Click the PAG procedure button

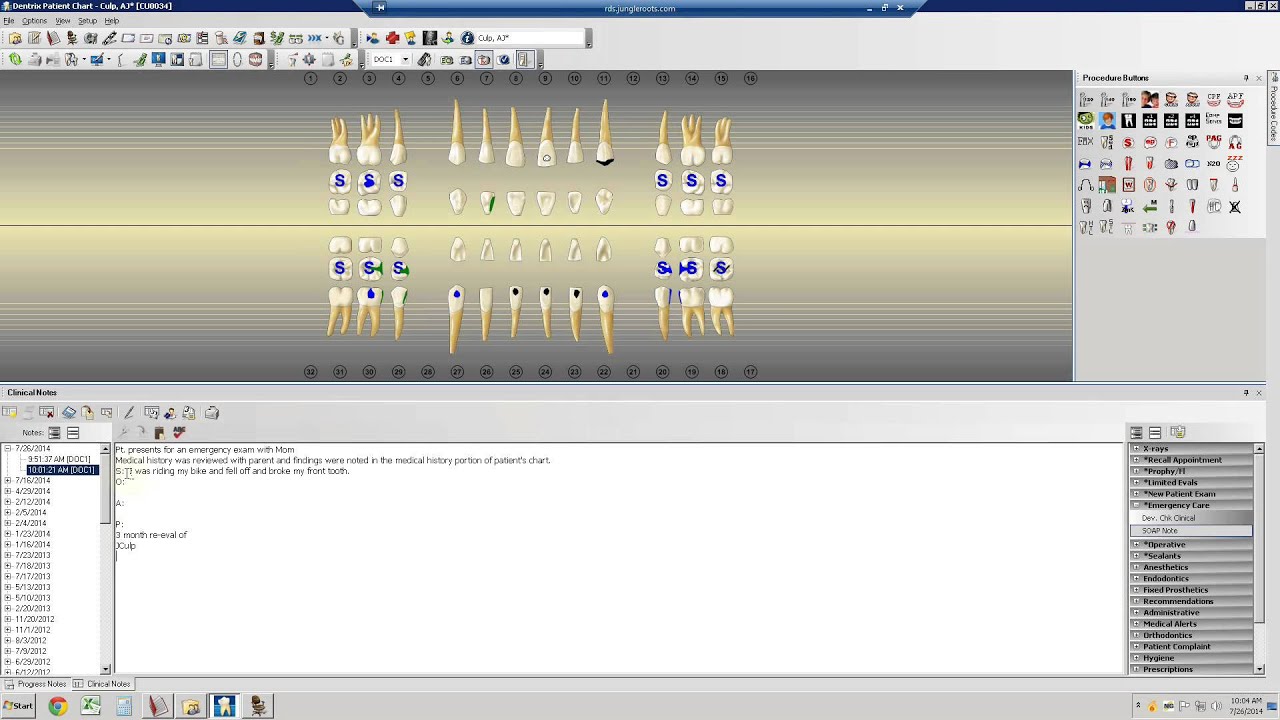pos(1213,141)
